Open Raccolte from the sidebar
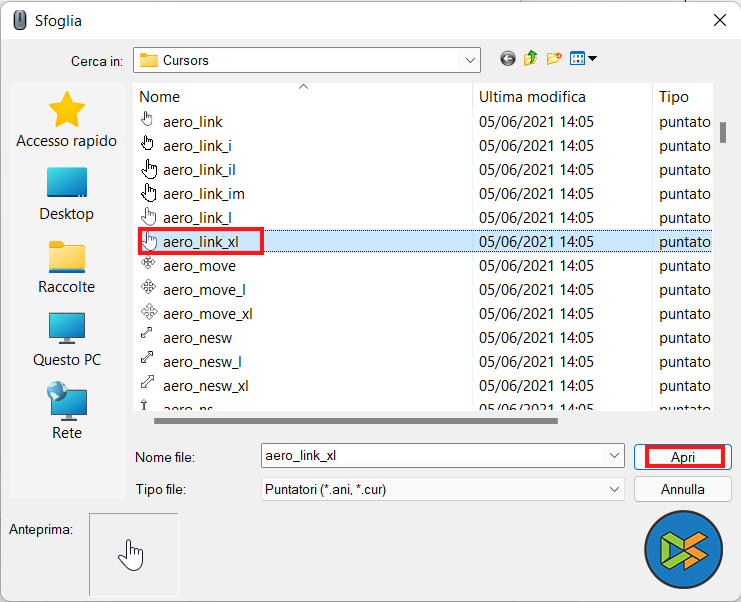Screen dimensions: 741x602 pos(66,267)
